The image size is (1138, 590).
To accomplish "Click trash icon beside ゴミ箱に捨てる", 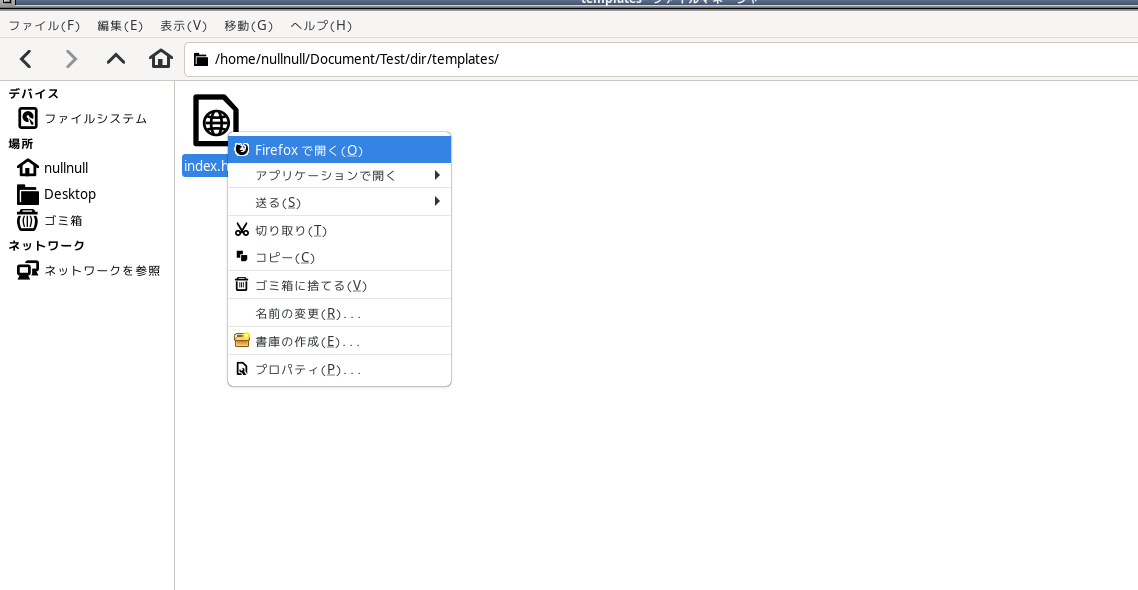I will coord(242,284).
